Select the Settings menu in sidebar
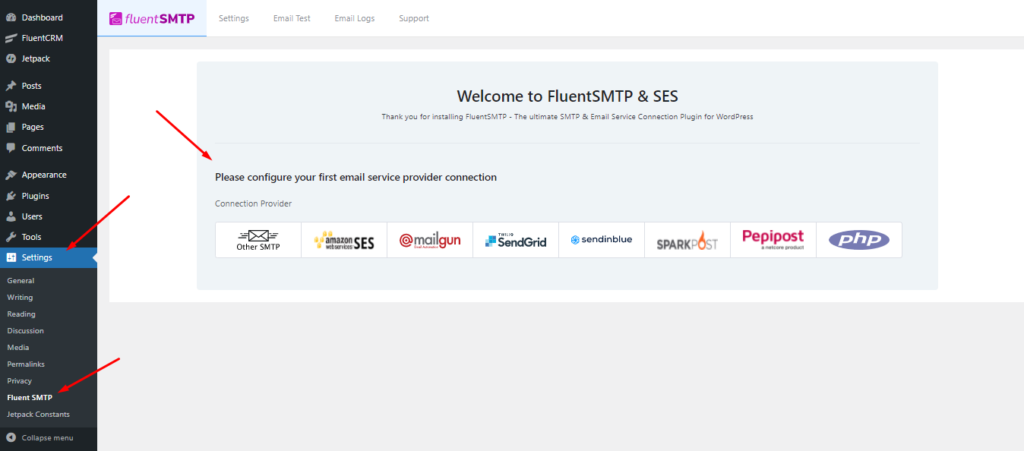Image resolution: width=1024 pixels, height=451 pixels. click(48, 258)
